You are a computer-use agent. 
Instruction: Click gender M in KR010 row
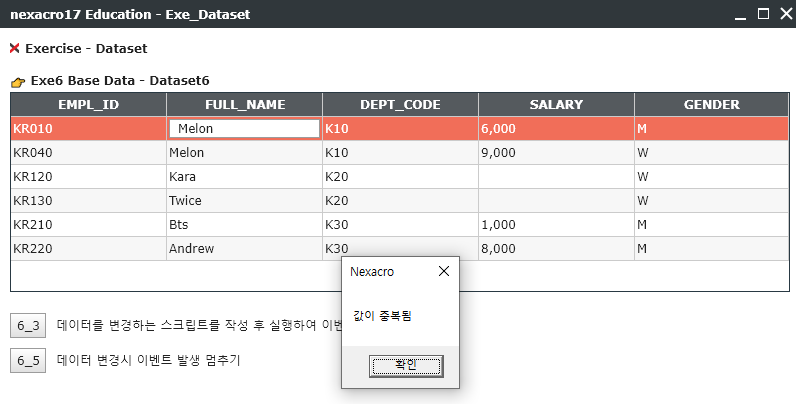[x=712, y=129]
